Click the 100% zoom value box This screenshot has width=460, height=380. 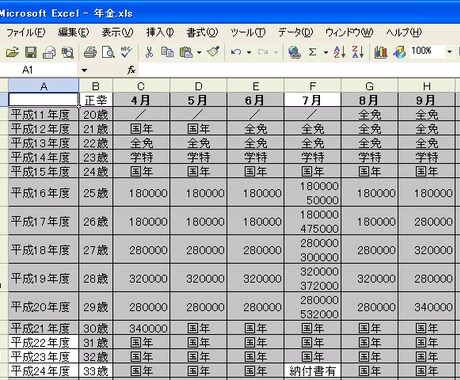coord(427,52)
